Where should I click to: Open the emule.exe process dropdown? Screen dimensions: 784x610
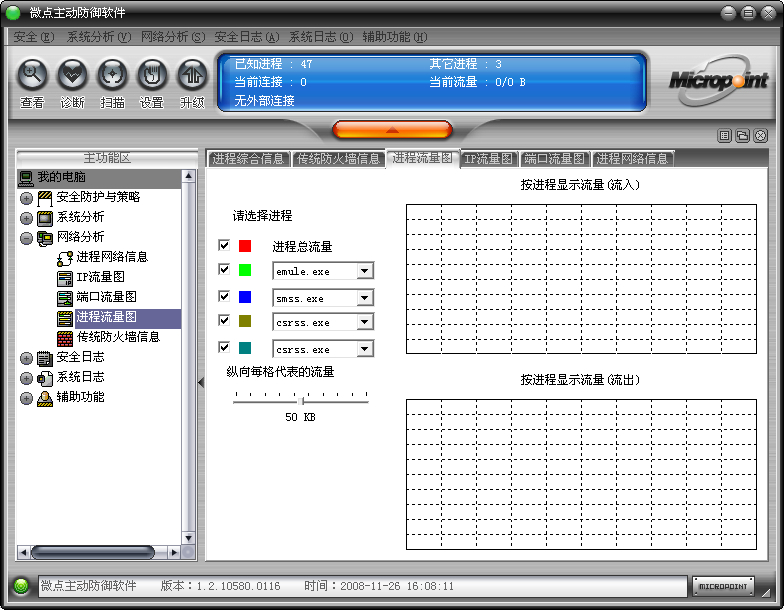tap(364, 271)
